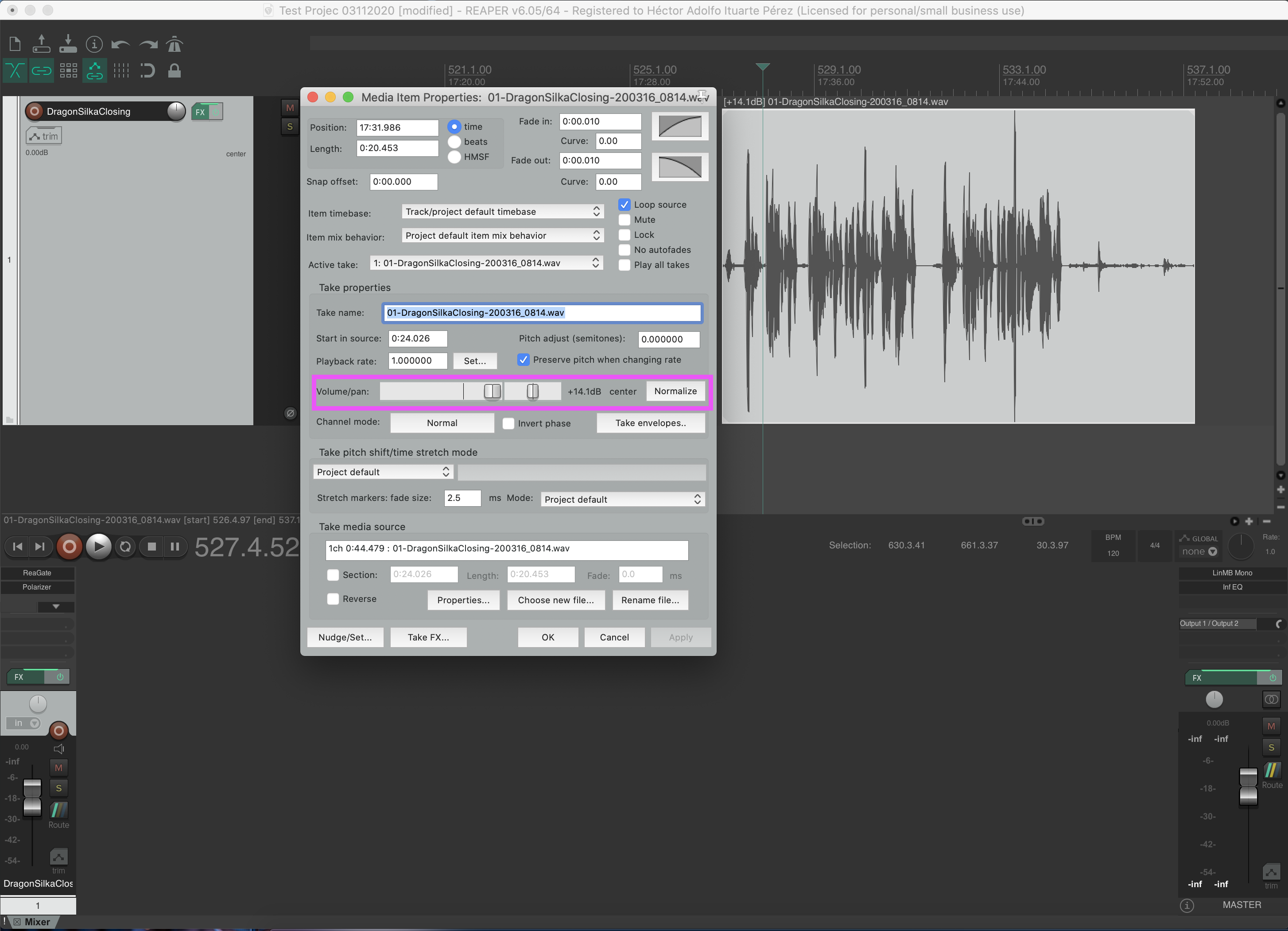Toggle the grid lines icon
Screen dimensions: 1288x931
coord(121,70)
